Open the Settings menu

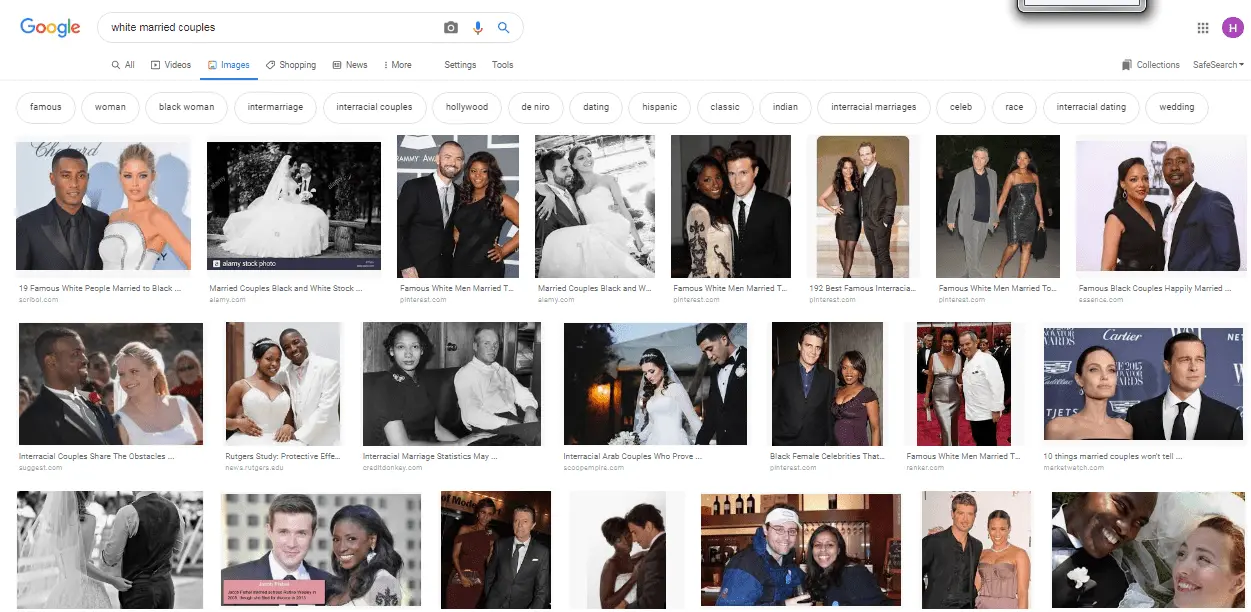click(x=460, y=65)
